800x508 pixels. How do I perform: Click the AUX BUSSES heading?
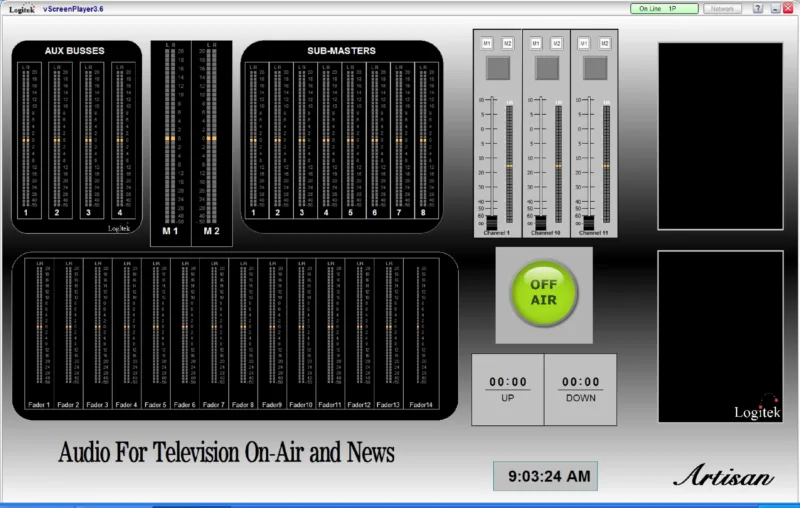(74, 50)
